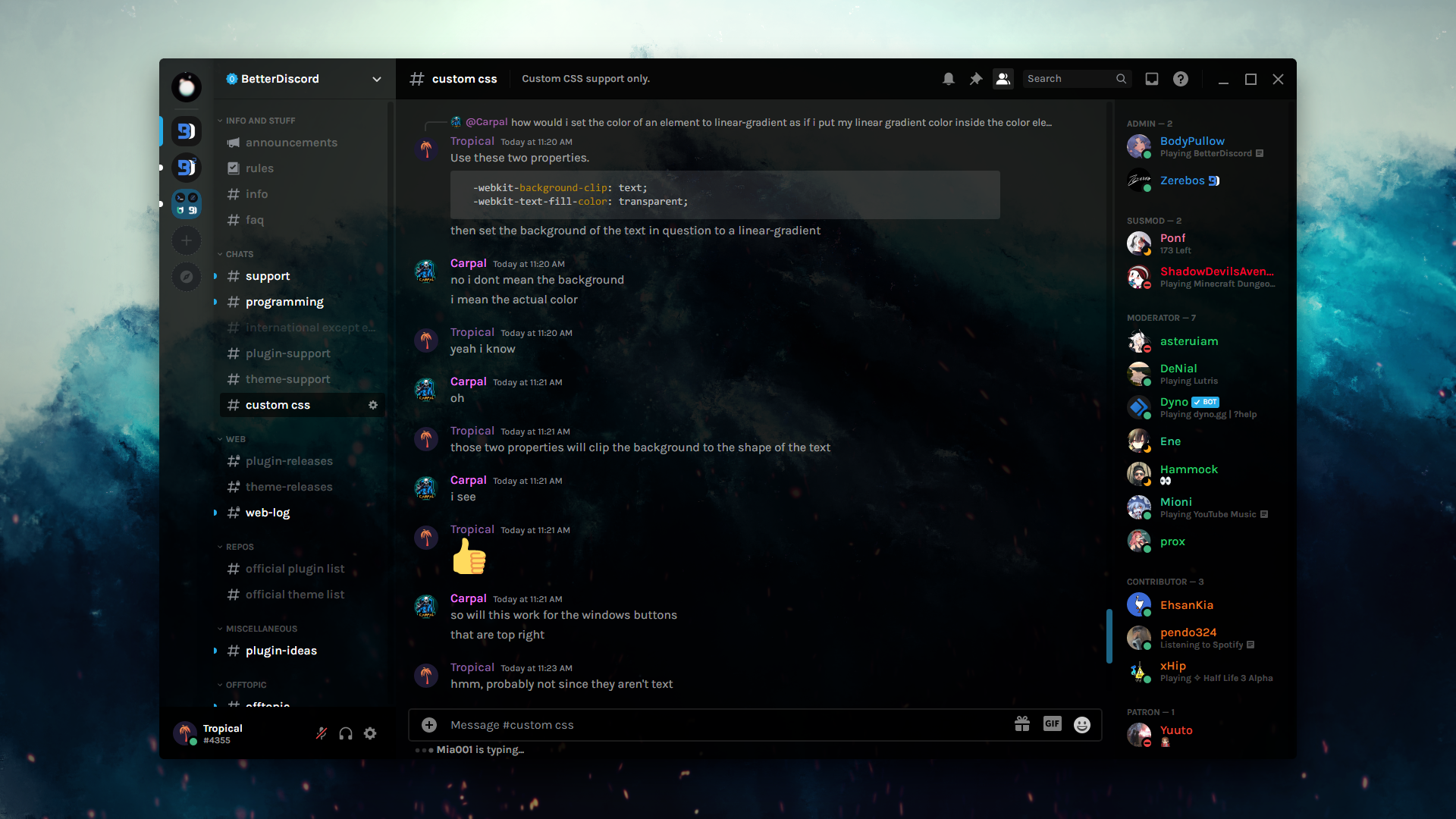Toggle headset/deafen icon in user panel

click(x=346, y=733)
